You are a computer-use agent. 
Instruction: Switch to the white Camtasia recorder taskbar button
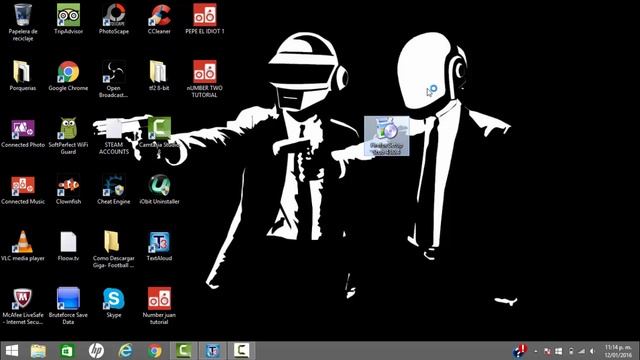[241, 351]
